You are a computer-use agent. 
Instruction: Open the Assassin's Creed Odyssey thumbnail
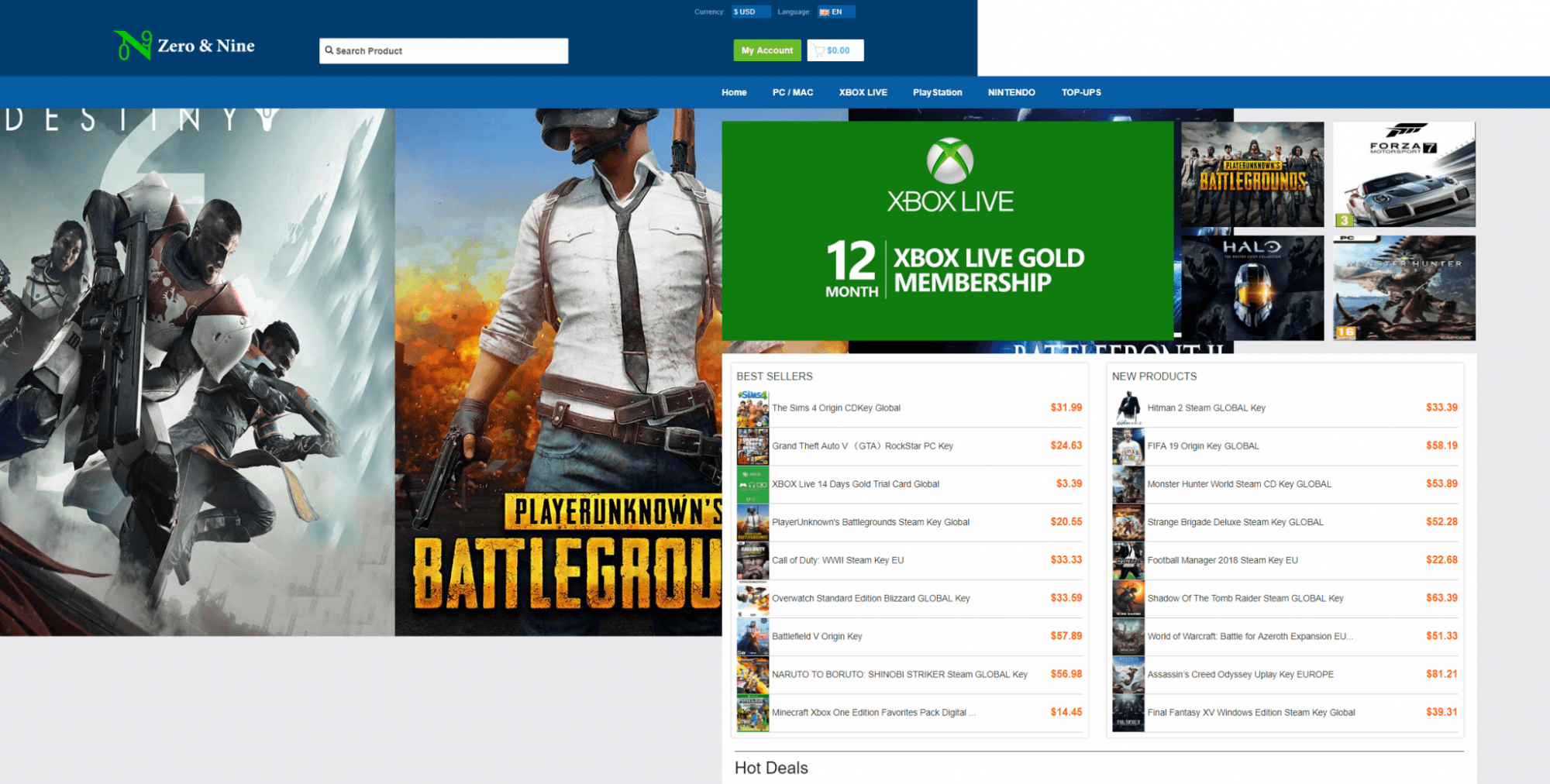pos(1128,674)
